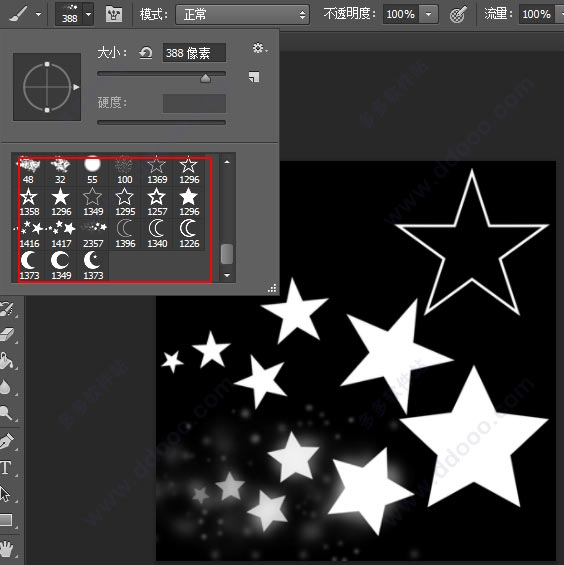Open the blend mode dropdown showing 正常

242,14
